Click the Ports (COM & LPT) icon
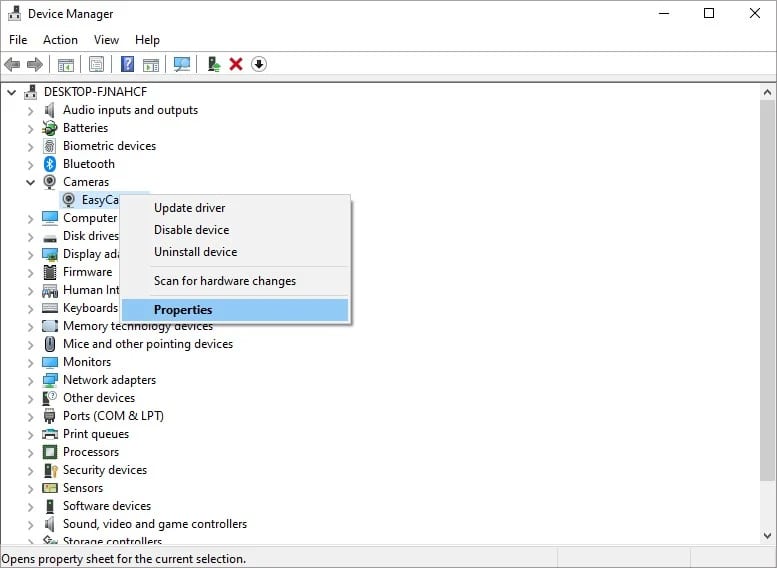The height and width of the screenshot is (568, 777). [x=50, y=416]
